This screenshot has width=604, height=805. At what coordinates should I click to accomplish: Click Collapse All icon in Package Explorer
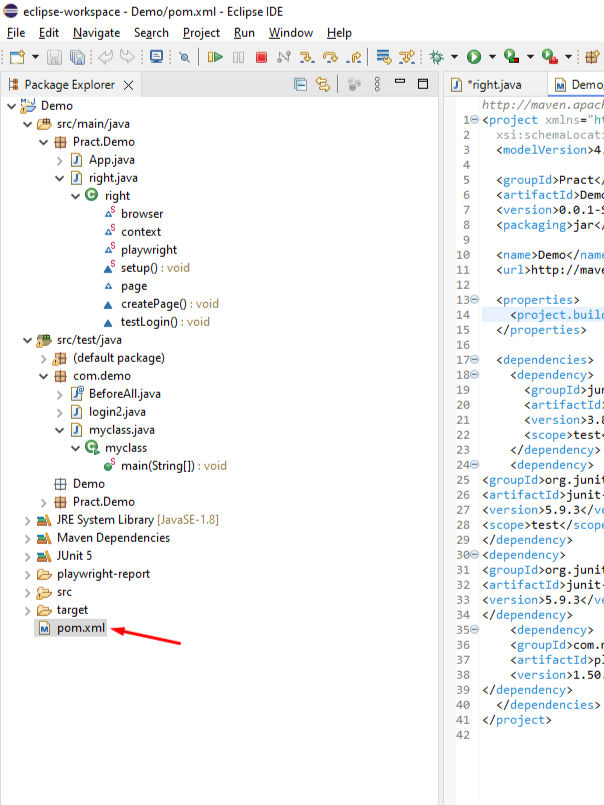pyautogui.click(x=300, y=84)
